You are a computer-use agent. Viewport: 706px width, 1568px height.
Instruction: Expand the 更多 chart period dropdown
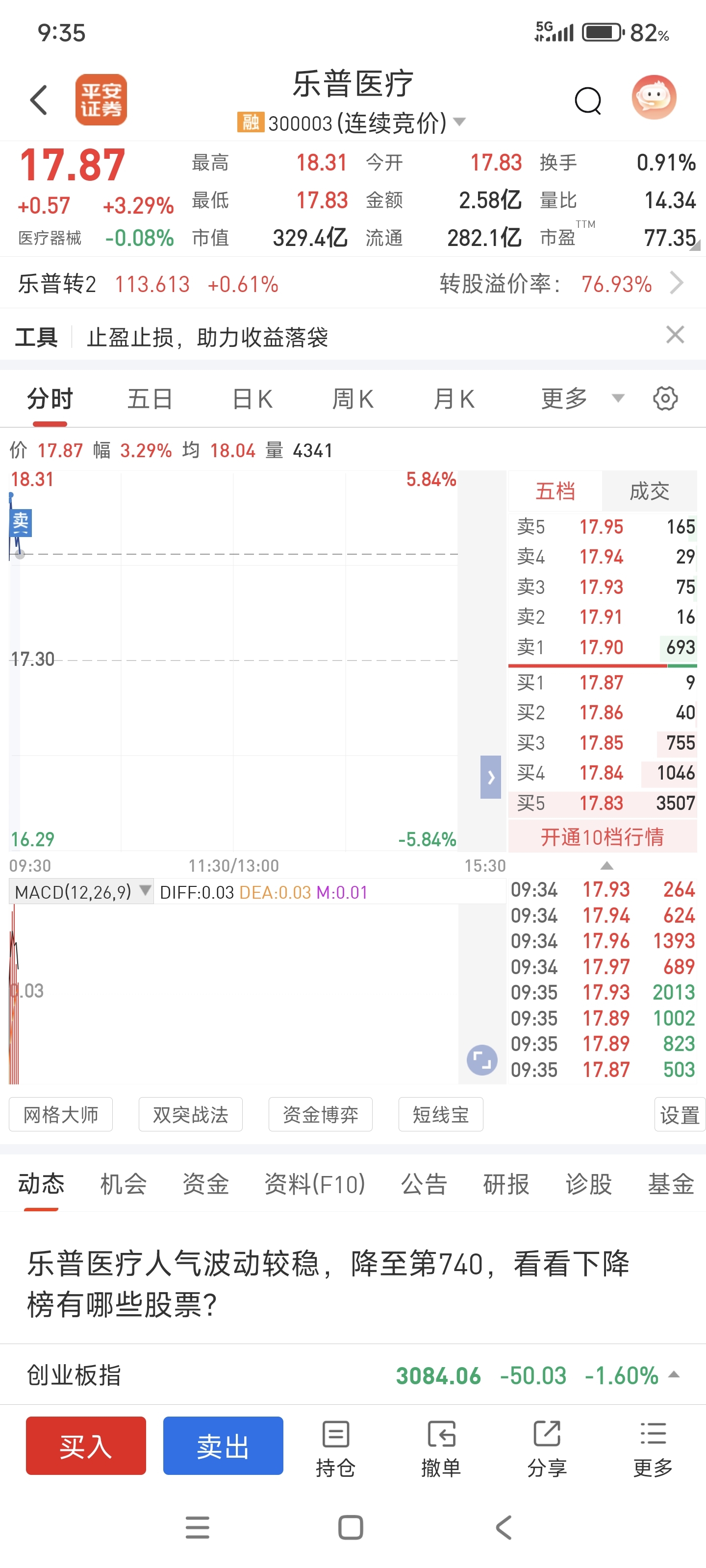click(582, 399)
